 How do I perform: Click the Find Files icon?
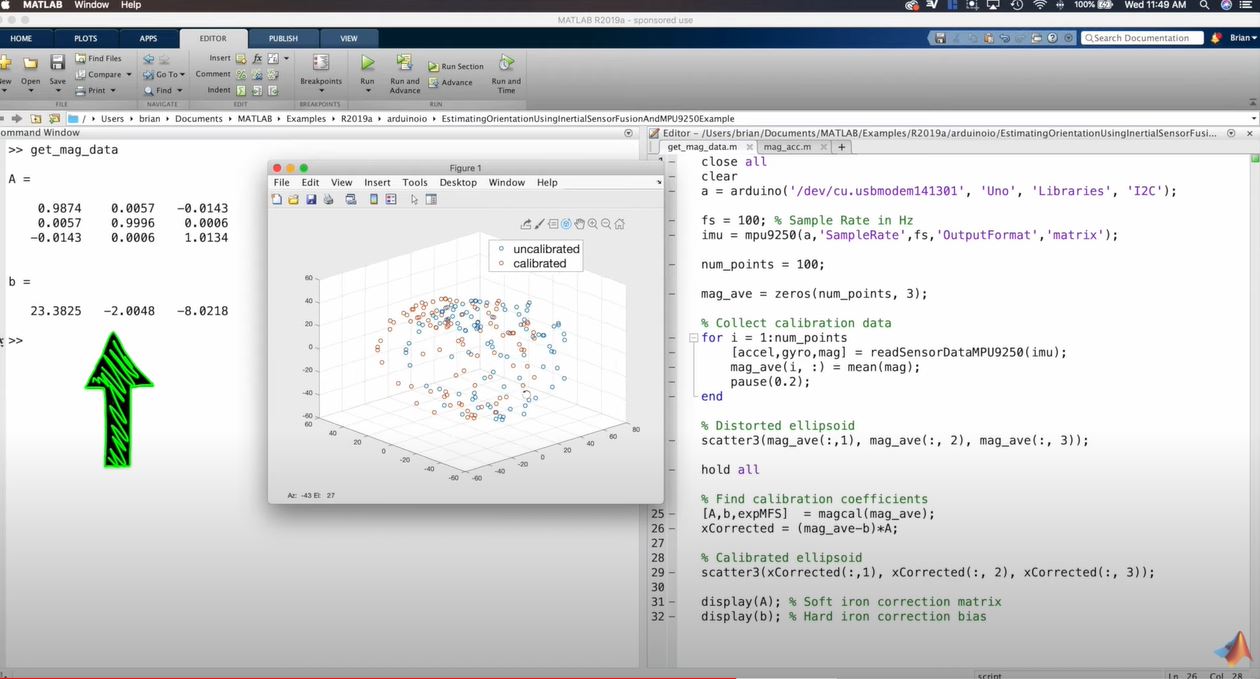pyautogui.click(x=81, y=59)
